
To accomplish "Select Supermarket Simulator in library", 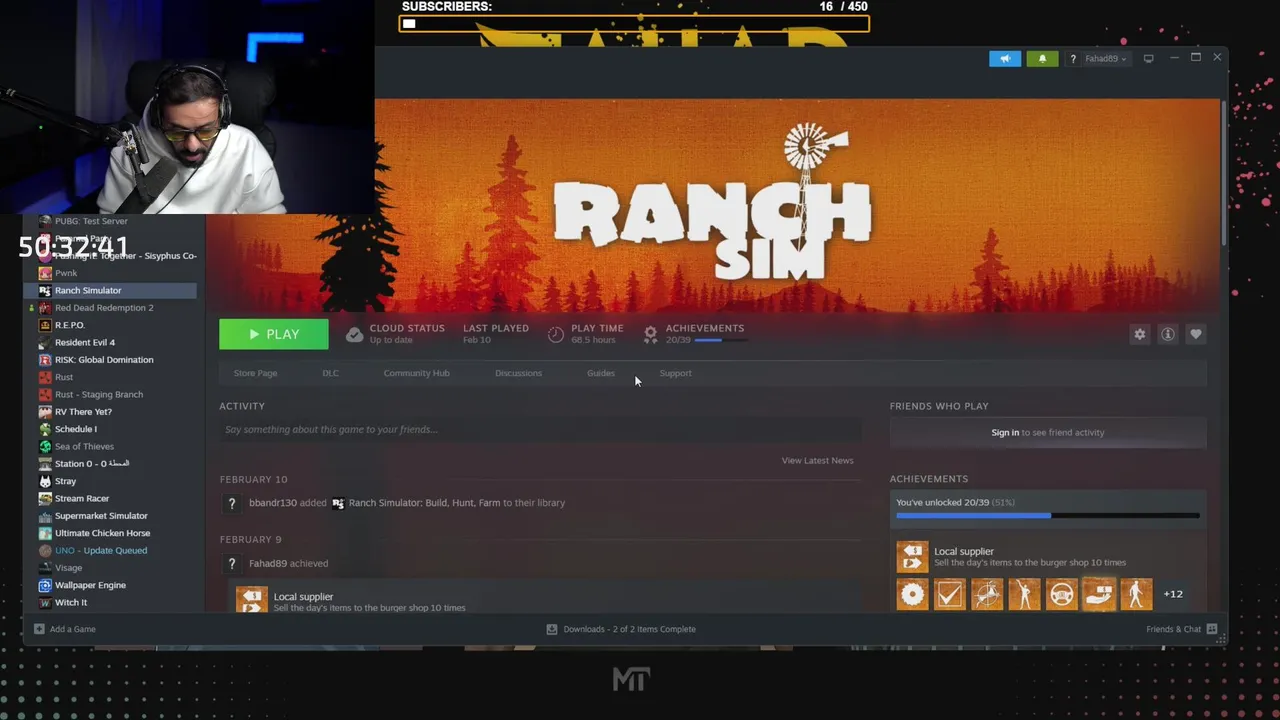I will pyautogui.click(x=110, y=516).
